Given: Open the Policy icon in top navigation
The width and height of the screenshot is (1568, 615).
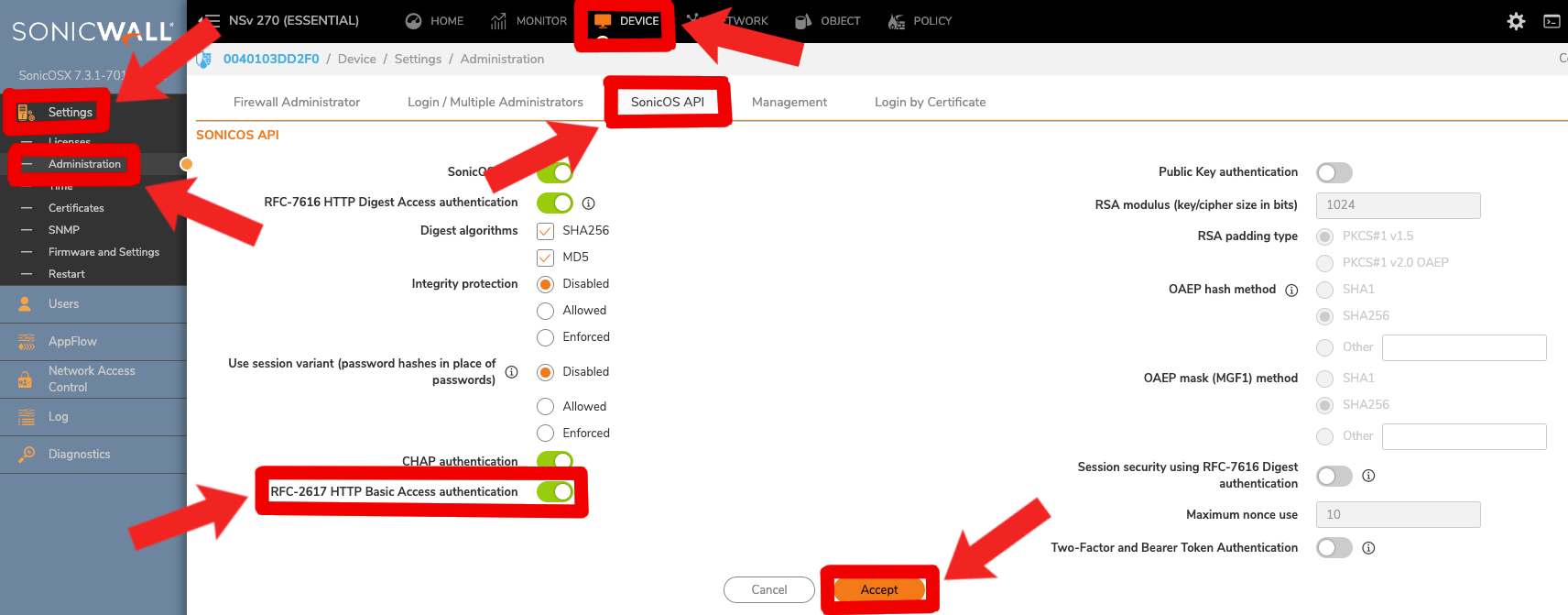Looking at the screenshot, I should coord(897,21).
